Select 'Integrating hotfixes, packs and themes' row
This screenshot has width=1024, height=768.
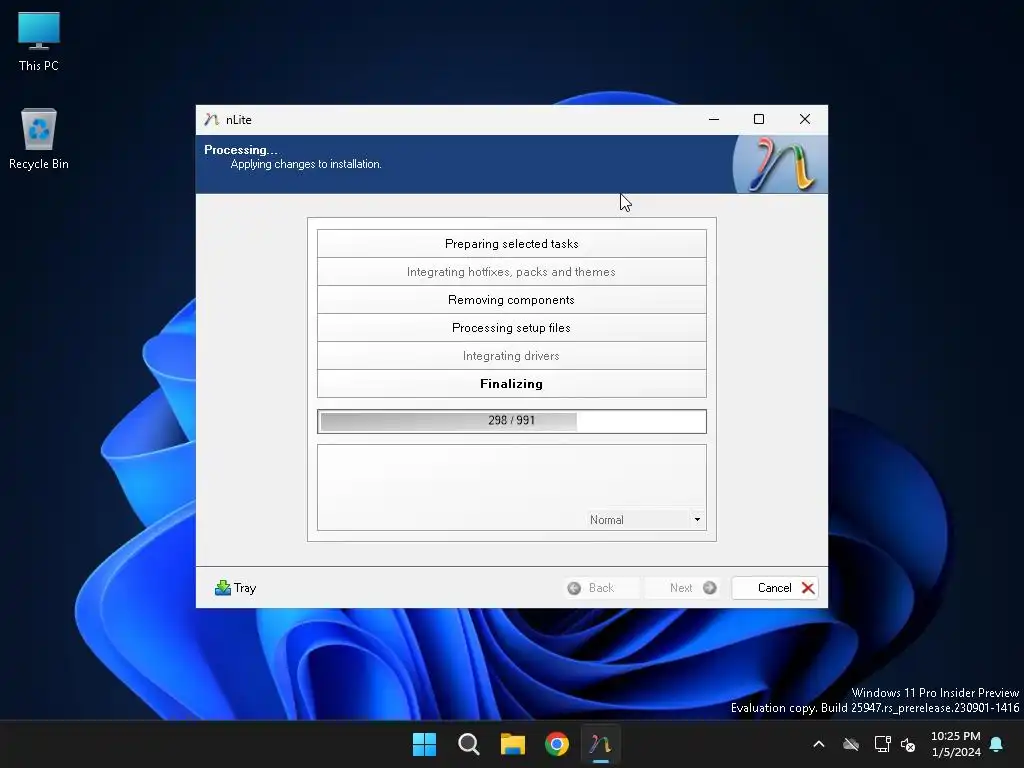(511, 272)
